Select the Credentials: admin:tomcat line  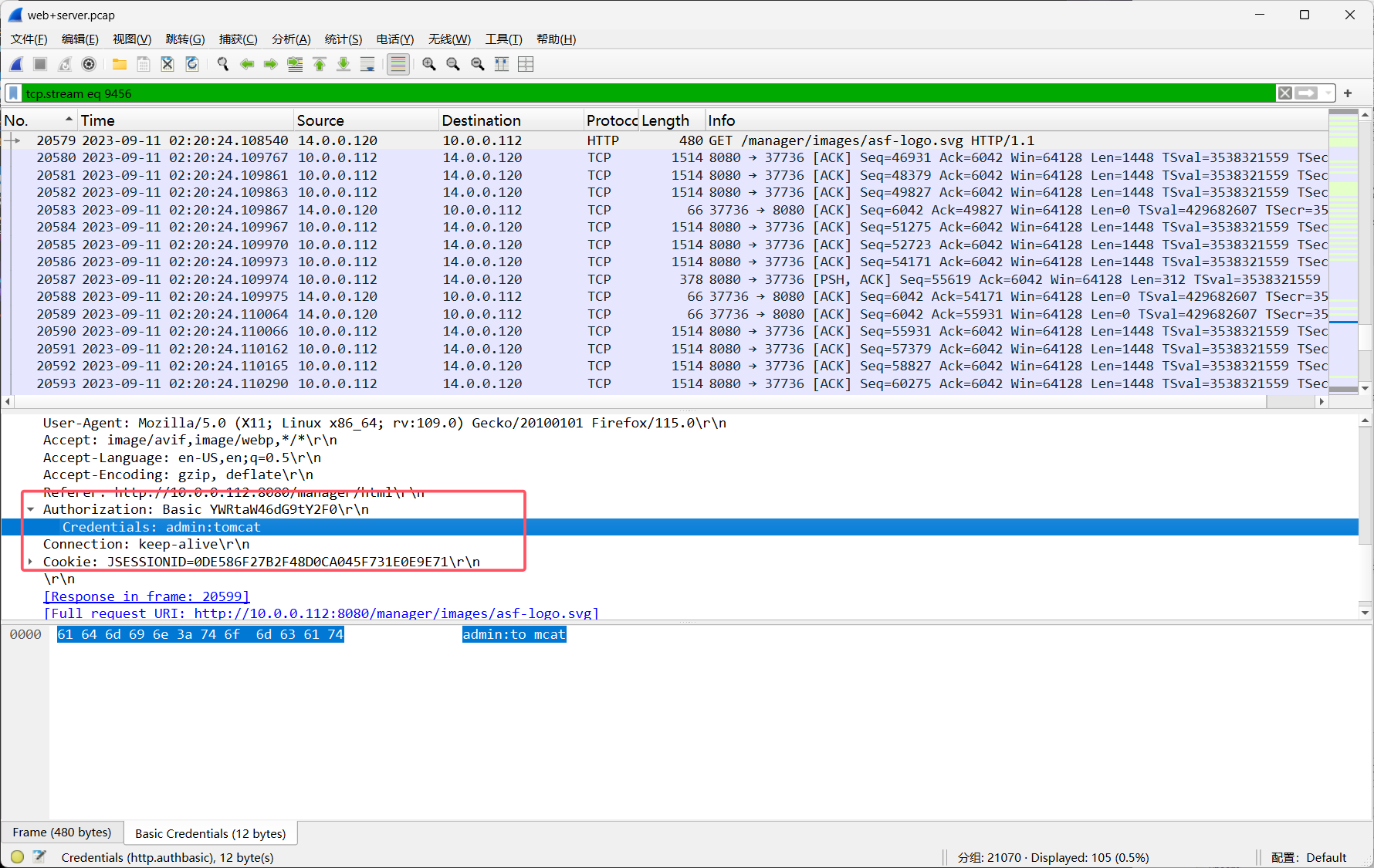[679, 527]
